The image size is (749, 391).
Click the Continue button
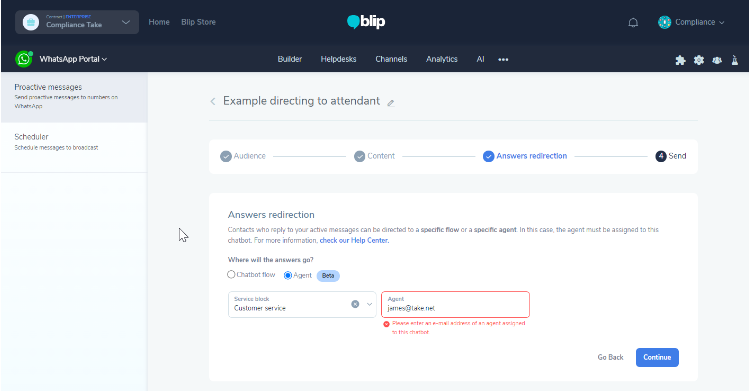click(657, 358)
